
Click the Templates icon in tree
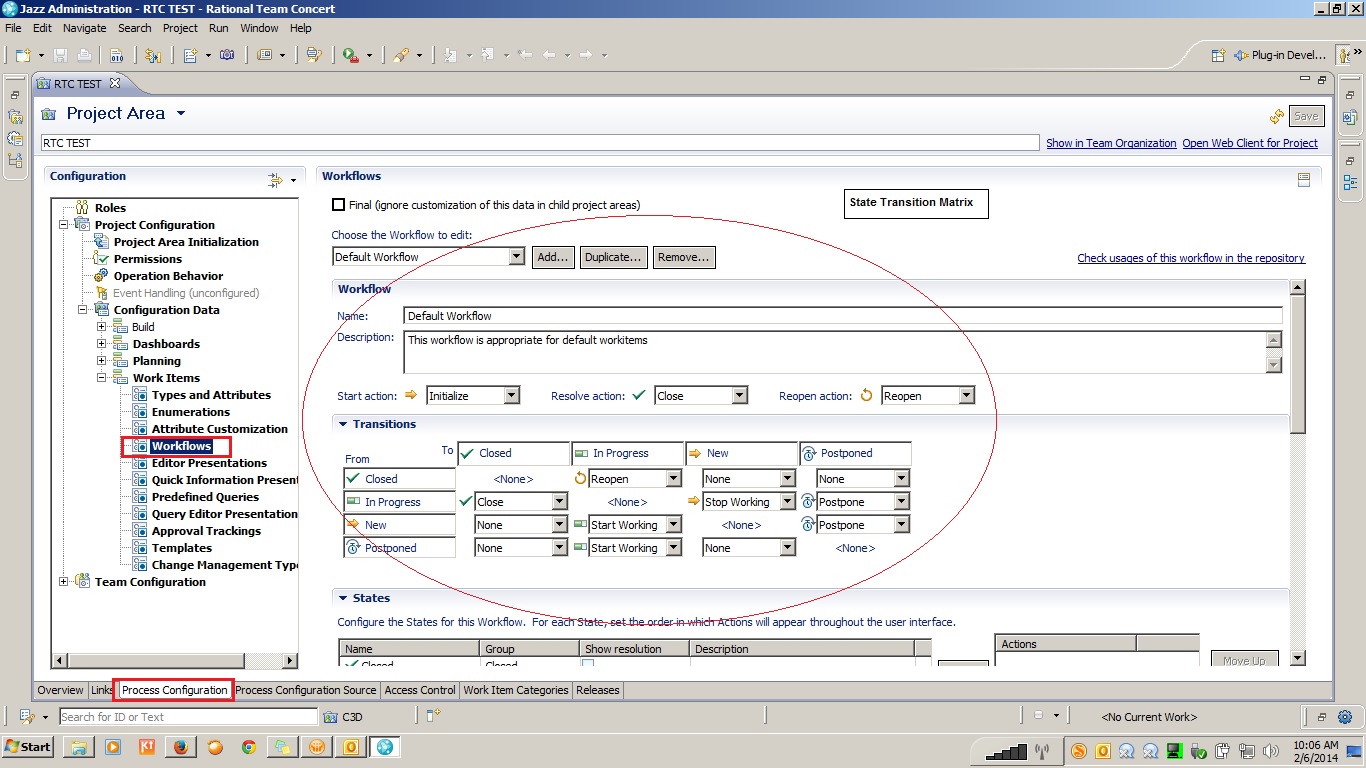[140, 548]
